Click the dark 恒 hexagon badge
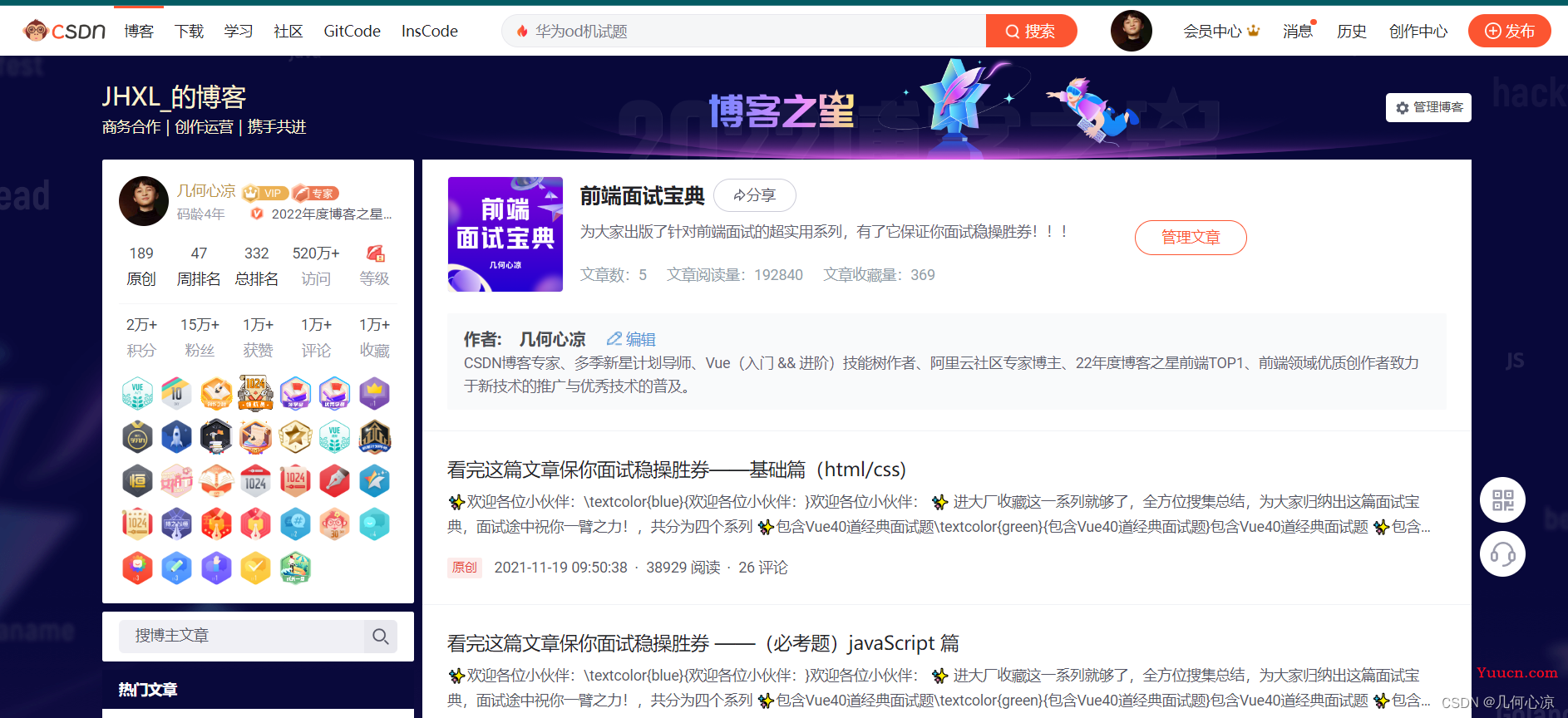Image resolution: width=1568 pixels, height=718 pixels. [137, 480]
